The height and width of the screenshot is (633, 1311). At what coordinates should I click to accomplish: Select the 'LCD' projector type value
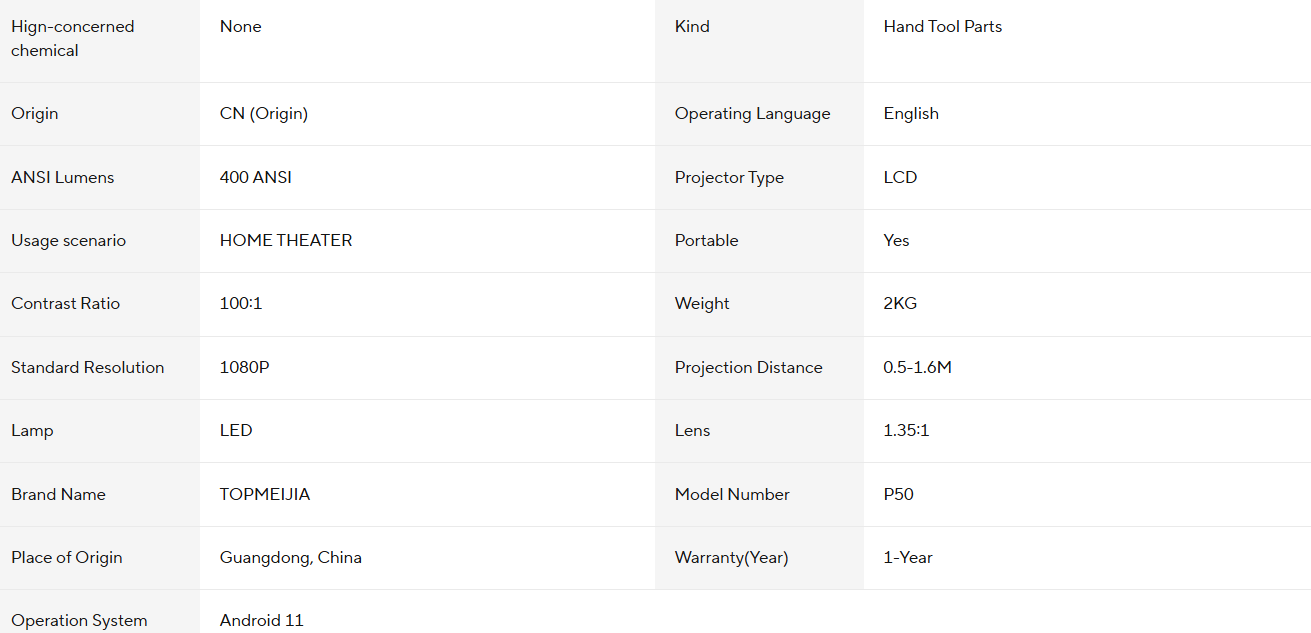click(900, 177)
